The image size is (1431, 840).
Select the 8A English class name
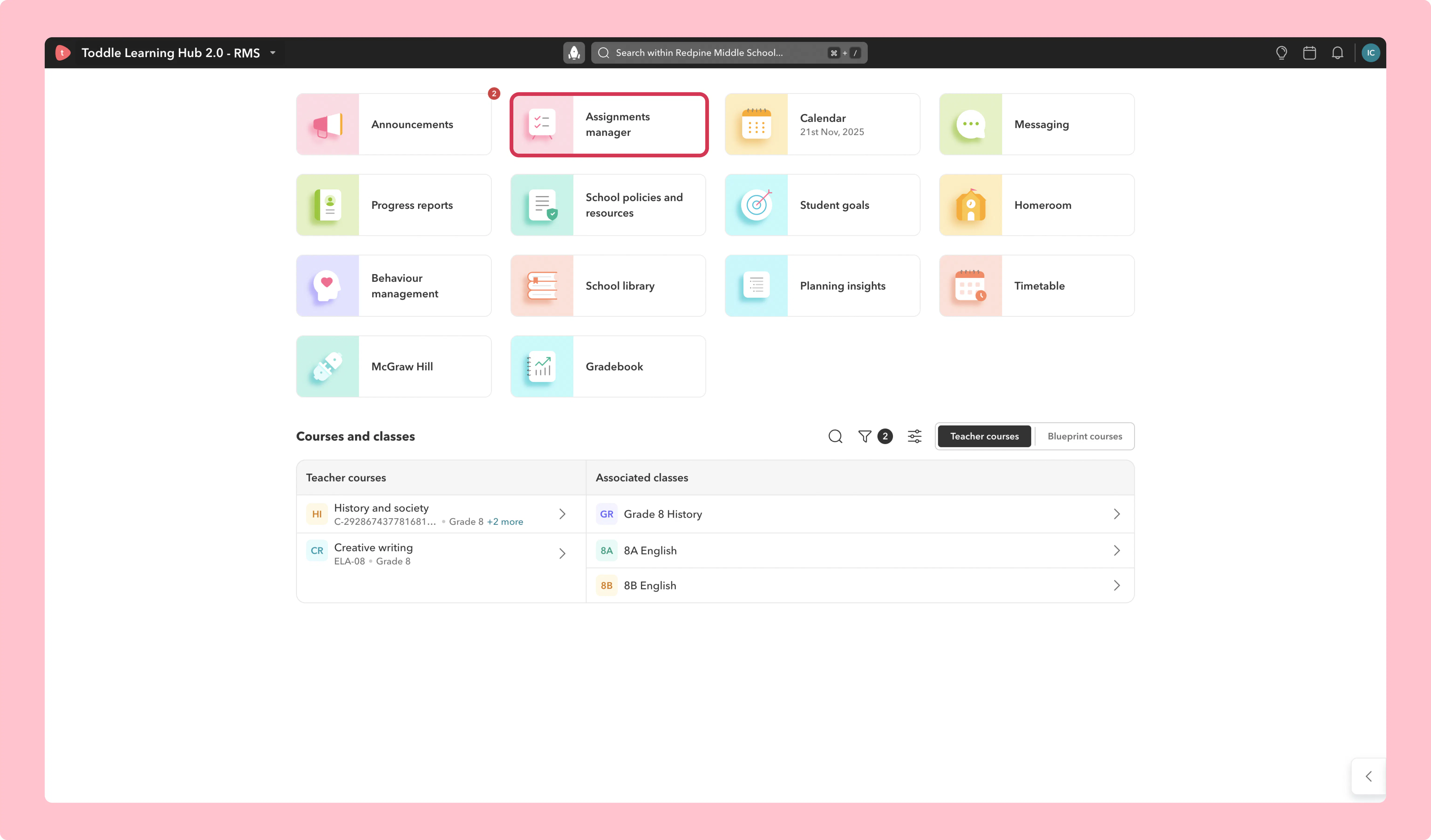pos(650,551)
